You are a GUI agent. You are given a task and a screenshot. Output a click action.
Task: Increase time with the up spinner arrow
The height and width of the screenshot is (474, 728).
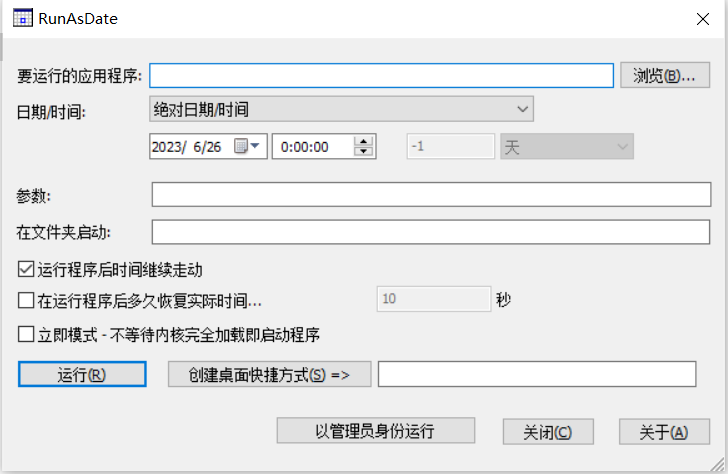point(364,142)
